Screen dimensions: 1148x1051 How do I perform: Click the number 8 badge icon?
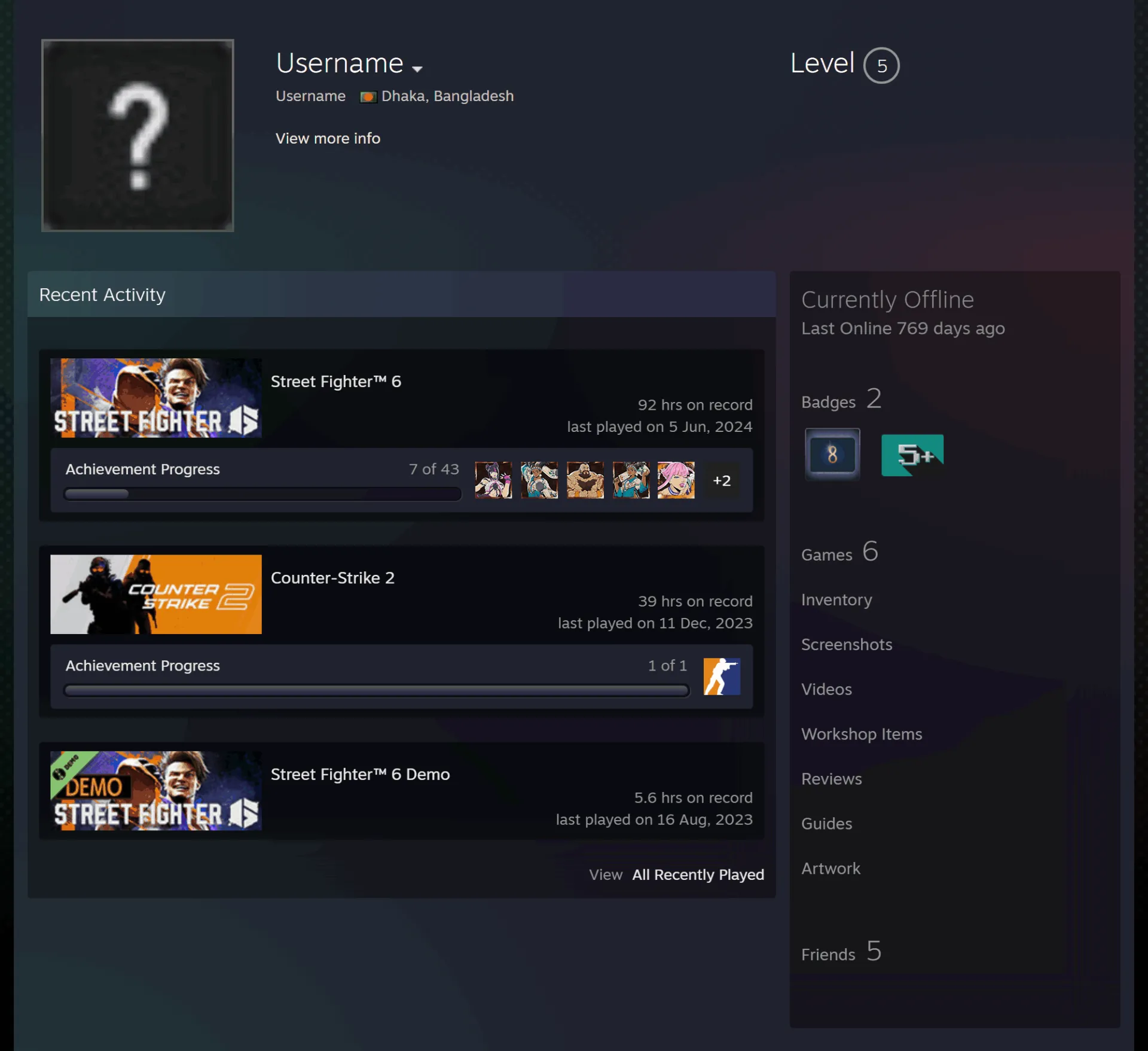pos(832,455)
